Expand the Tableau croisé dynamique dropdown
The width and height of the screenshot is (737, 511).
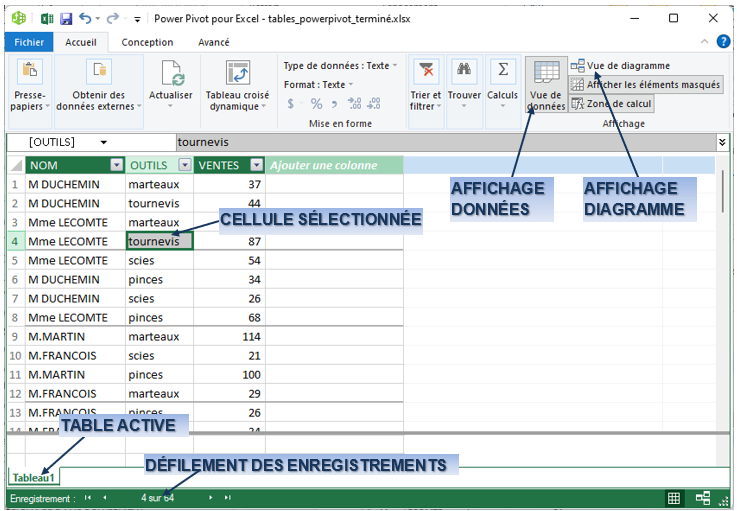pos(264,106)
